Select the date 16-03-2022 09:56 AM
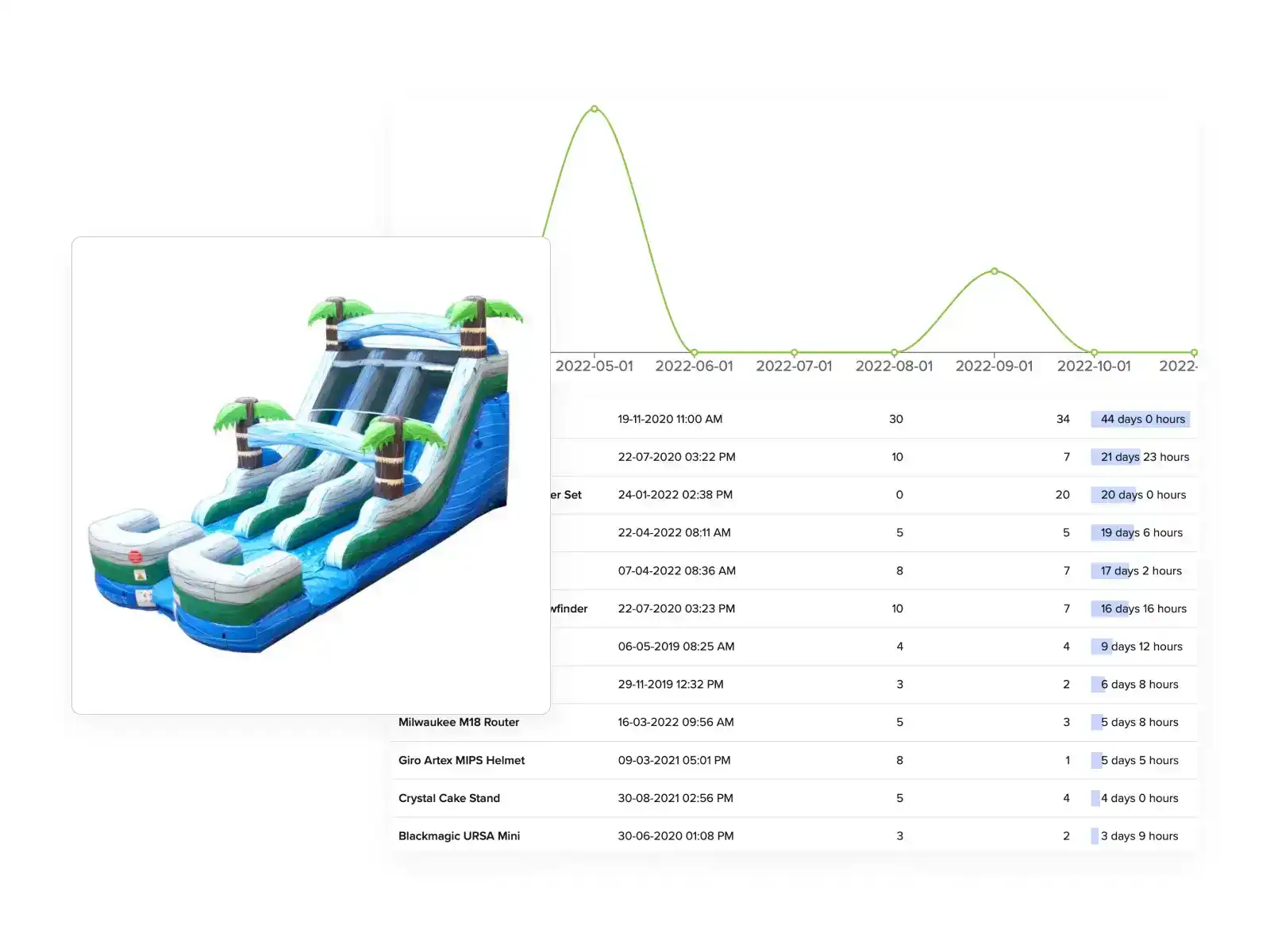The image size is (1270, 952). point(676,722)
